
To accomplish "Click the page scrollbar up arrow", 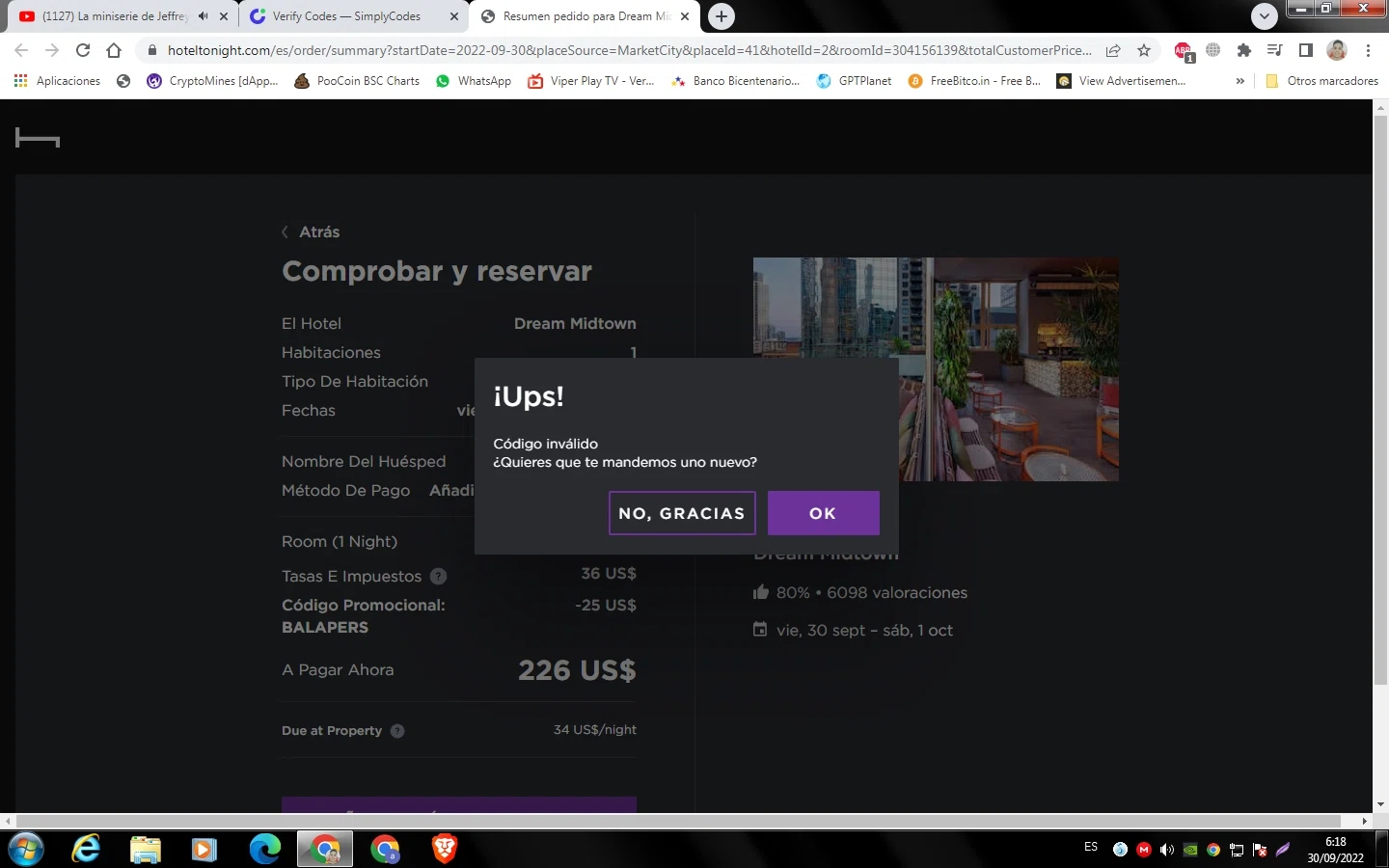I will pos(1380,106).
